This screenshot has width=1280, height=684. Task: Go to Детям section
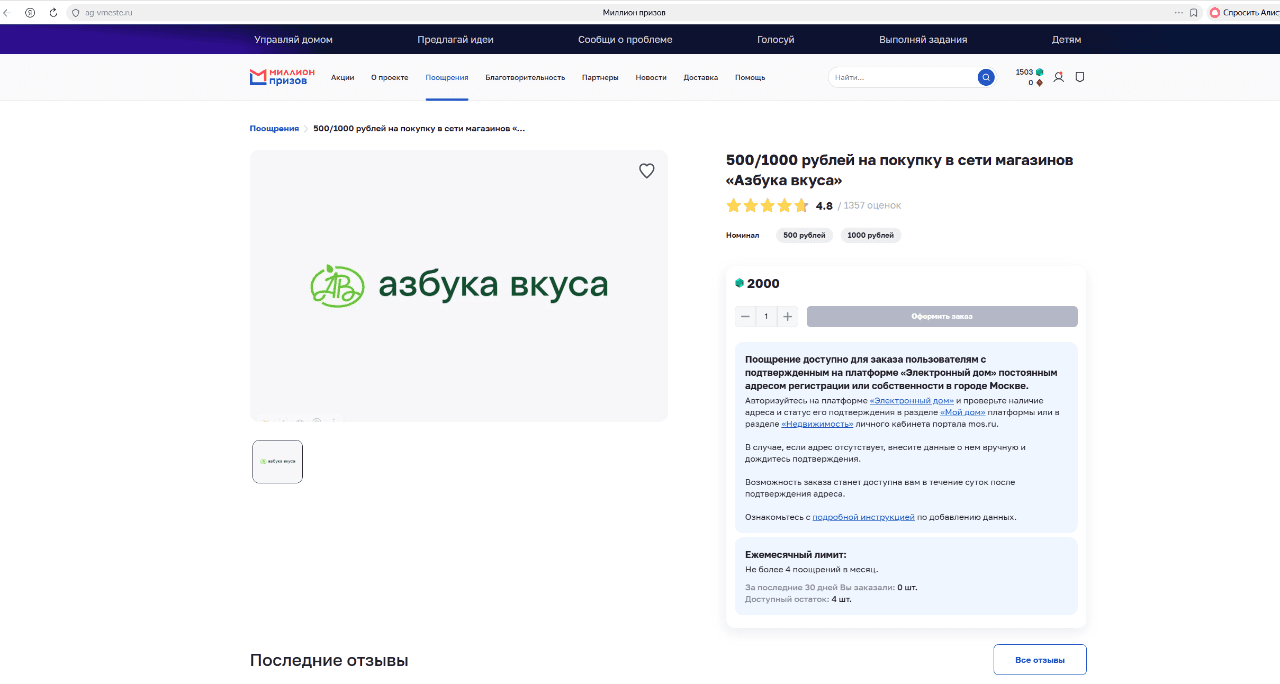point(1066,39)
